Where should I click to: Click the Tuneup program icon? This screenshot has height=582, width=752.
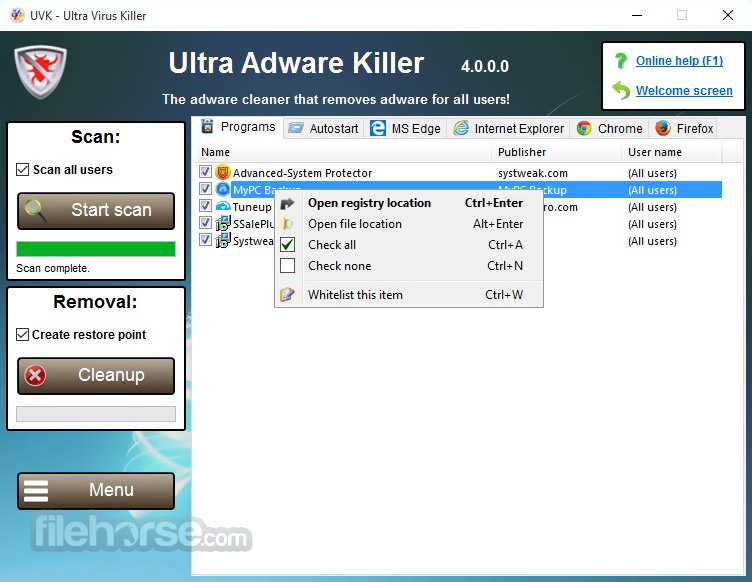[223, 206]
